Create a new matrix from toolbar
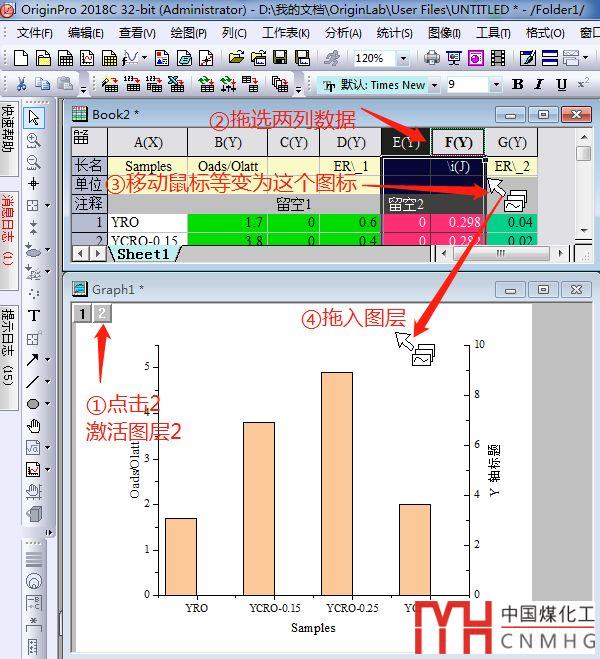Image resolution: width=600 pixels, height=659 pixels. 109,58
